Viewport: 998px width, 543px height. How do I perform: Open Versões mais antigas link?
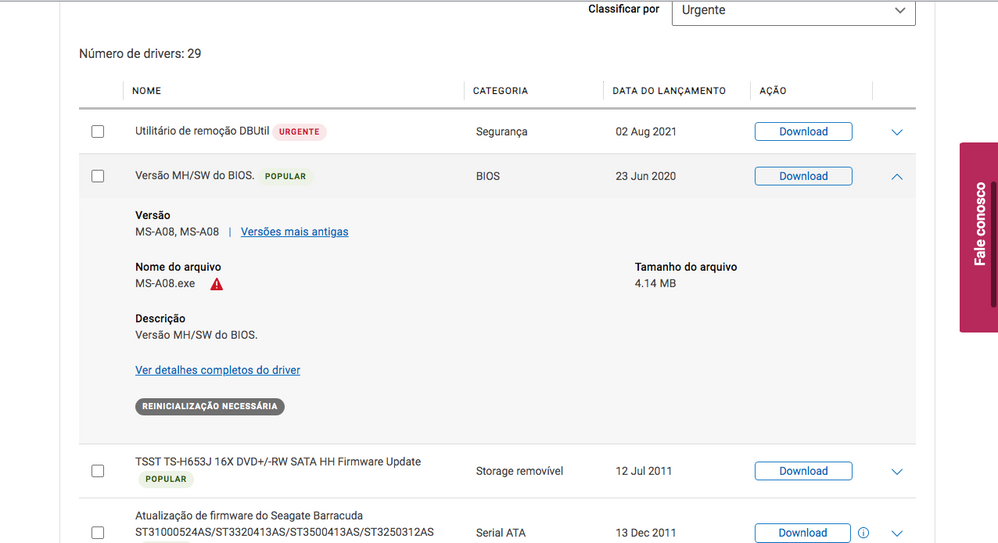[x=294, y=232]
